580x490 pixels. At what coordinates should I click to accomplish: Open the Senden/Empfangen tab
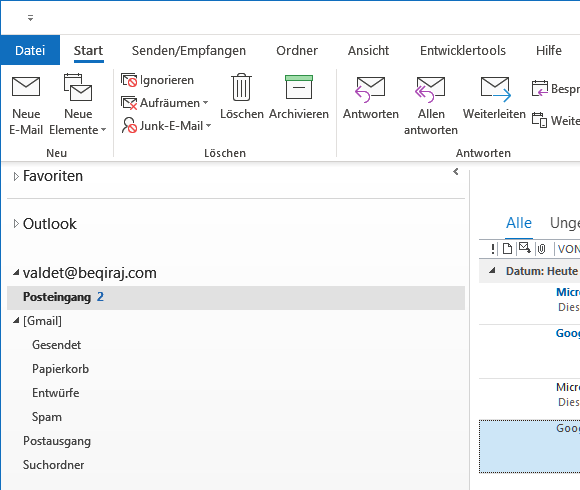point(189,50)
